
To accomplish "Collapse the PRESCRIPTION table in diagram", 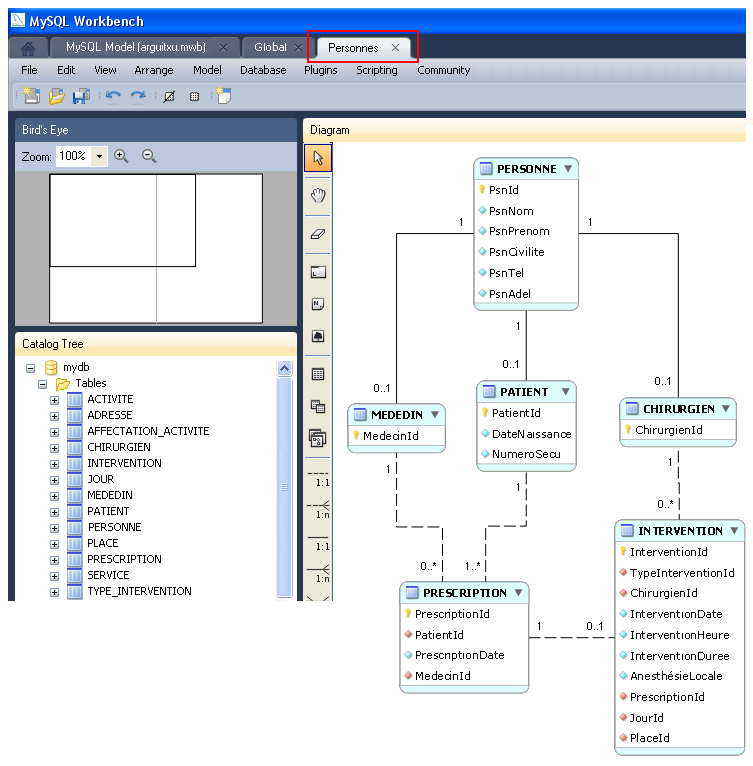I will [518, 593].
